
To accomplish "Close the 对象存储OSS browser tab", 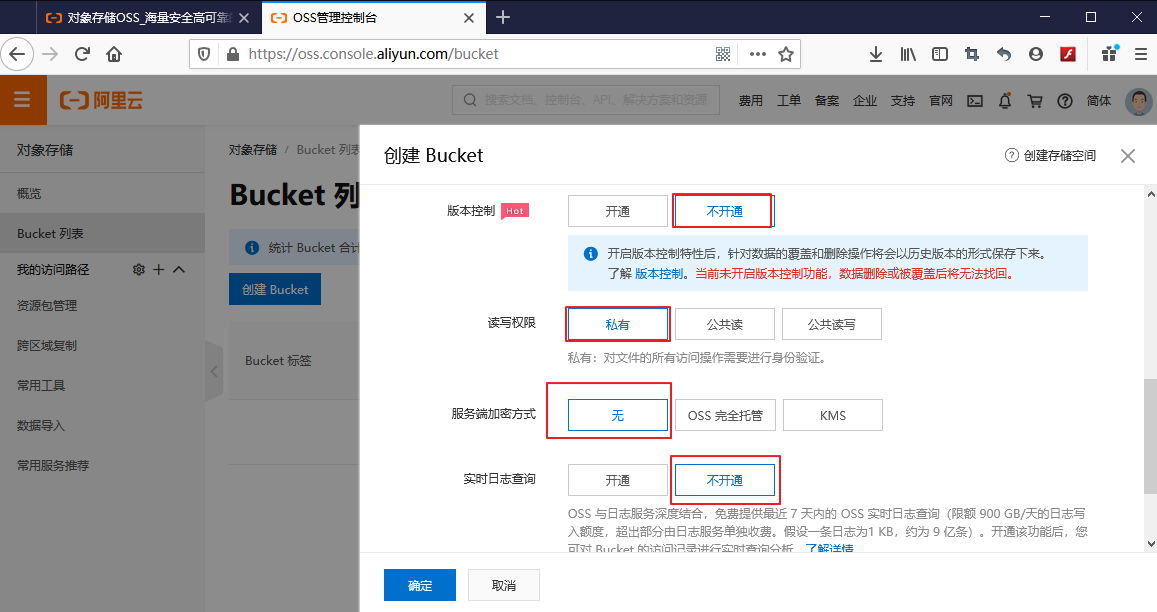I will point(244,18).
